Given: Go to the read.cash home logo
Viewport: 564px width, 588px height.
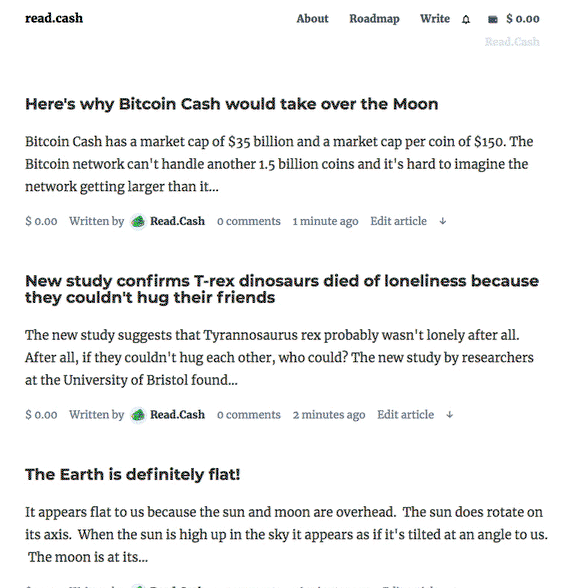Looking at the screenshot, I should 54,18.
